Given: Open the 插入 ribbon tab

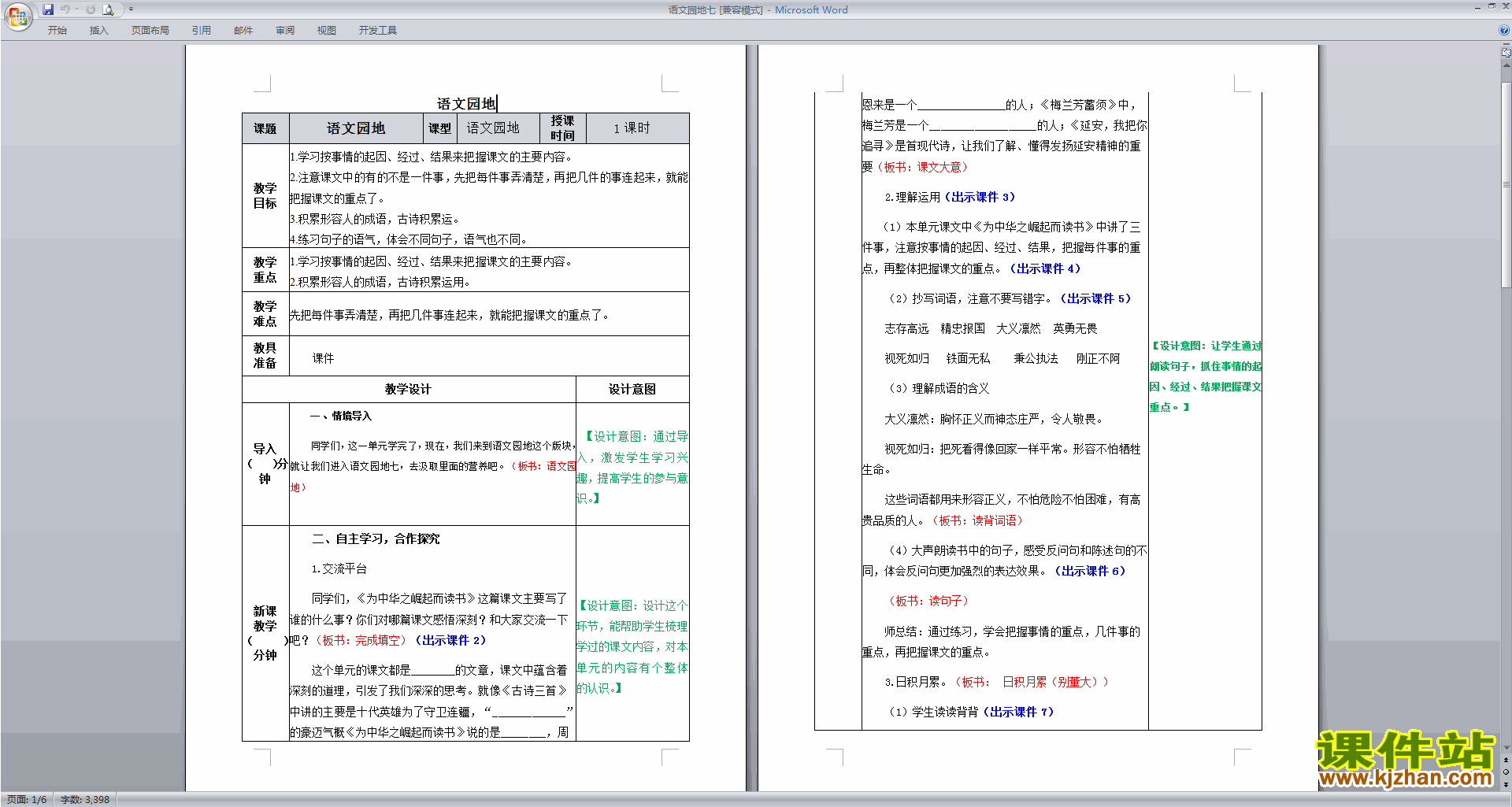Looking at the screenshot, I should (99, 31).
